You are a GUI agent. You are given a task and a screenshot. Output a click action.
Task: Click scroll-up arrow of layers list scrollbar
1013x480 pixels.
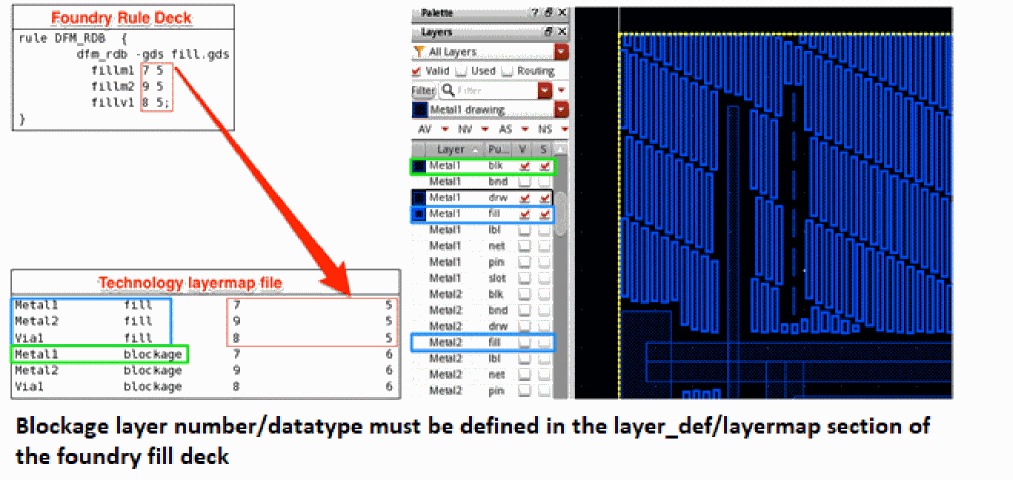pos(561,149)
